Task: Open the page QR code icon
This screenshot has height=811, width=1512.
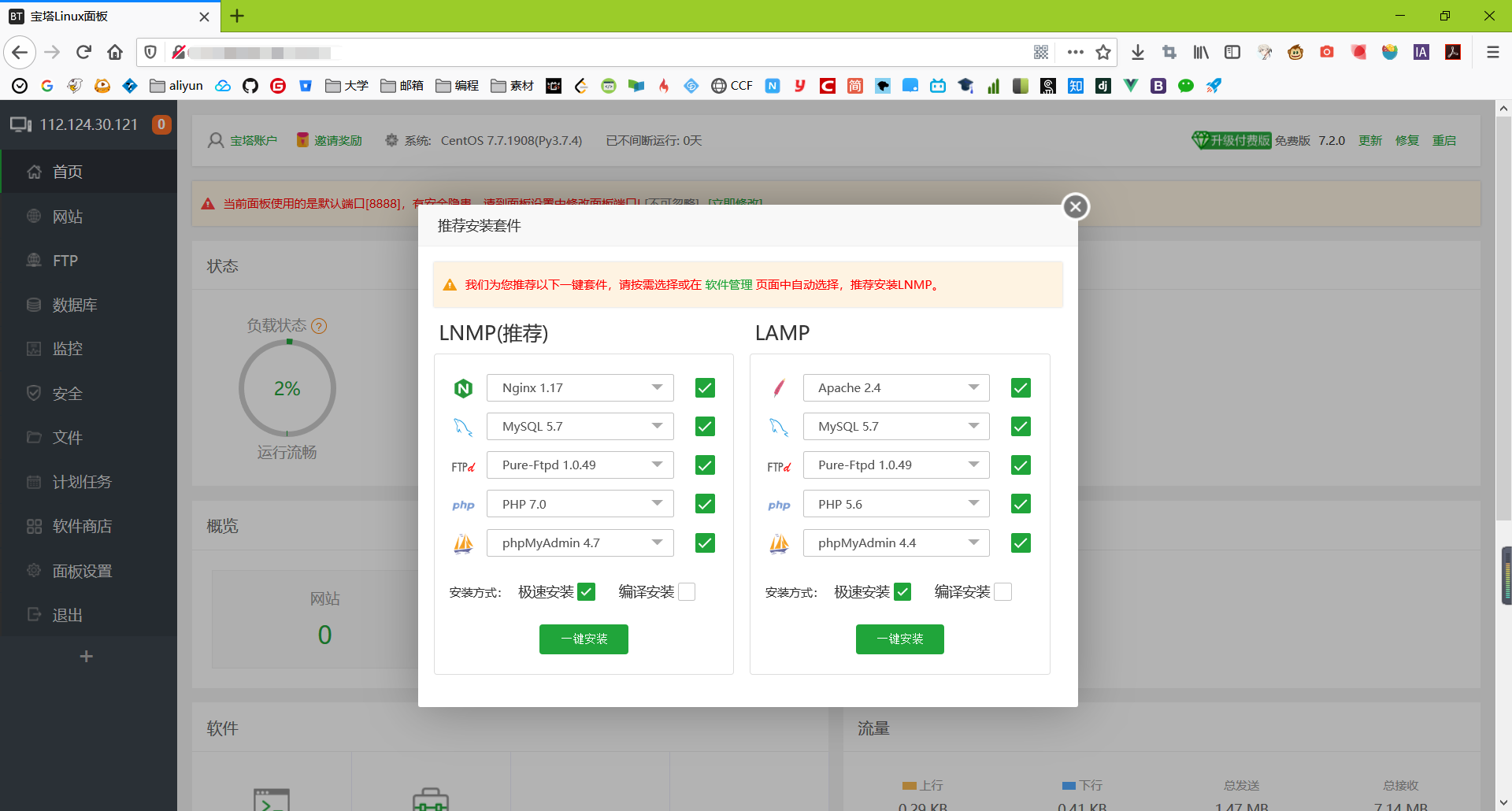Action: (1041, 52)
